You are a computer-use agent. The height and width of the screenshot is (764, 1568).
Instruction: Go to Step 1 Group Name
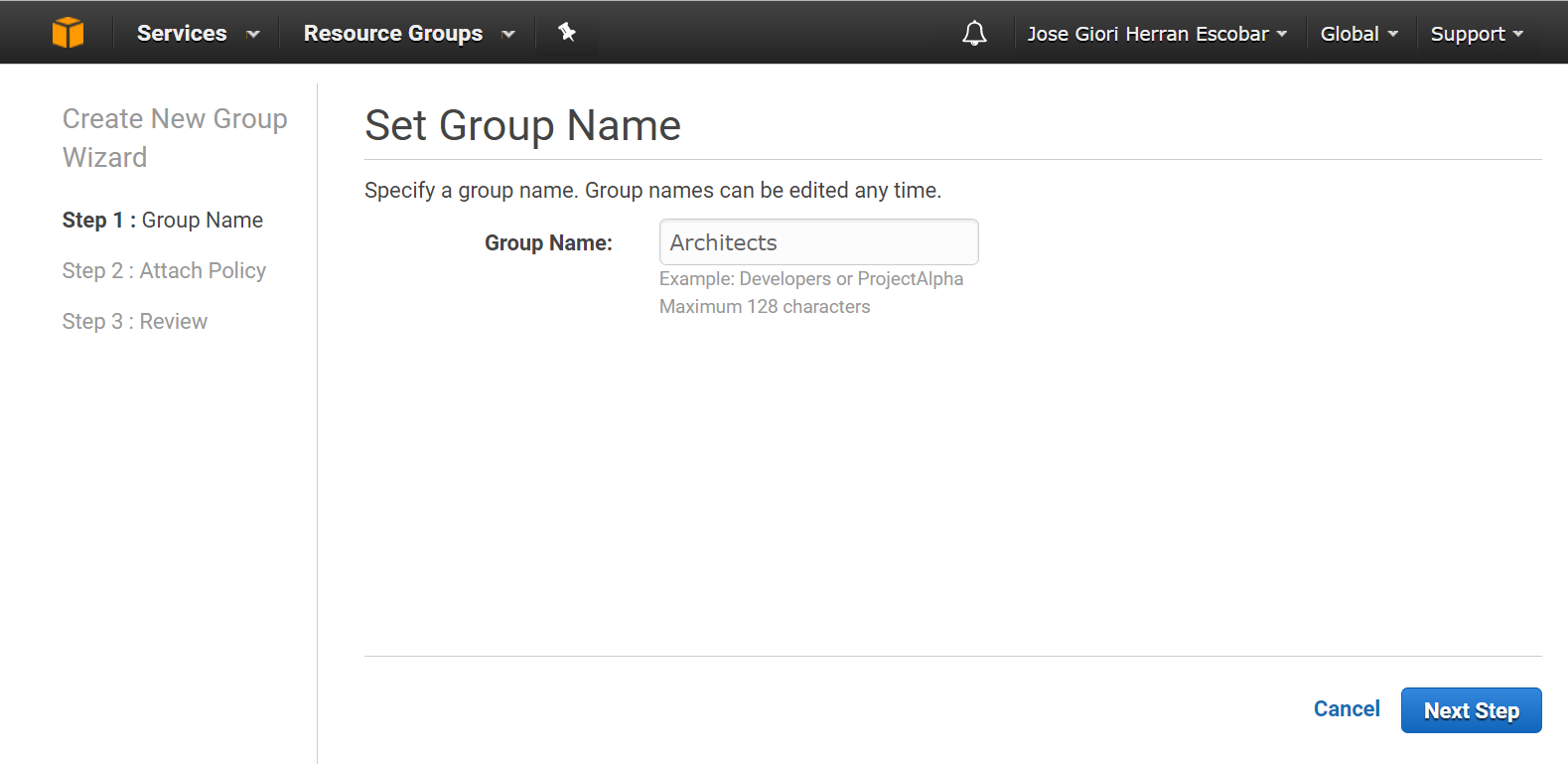[163, 220]
